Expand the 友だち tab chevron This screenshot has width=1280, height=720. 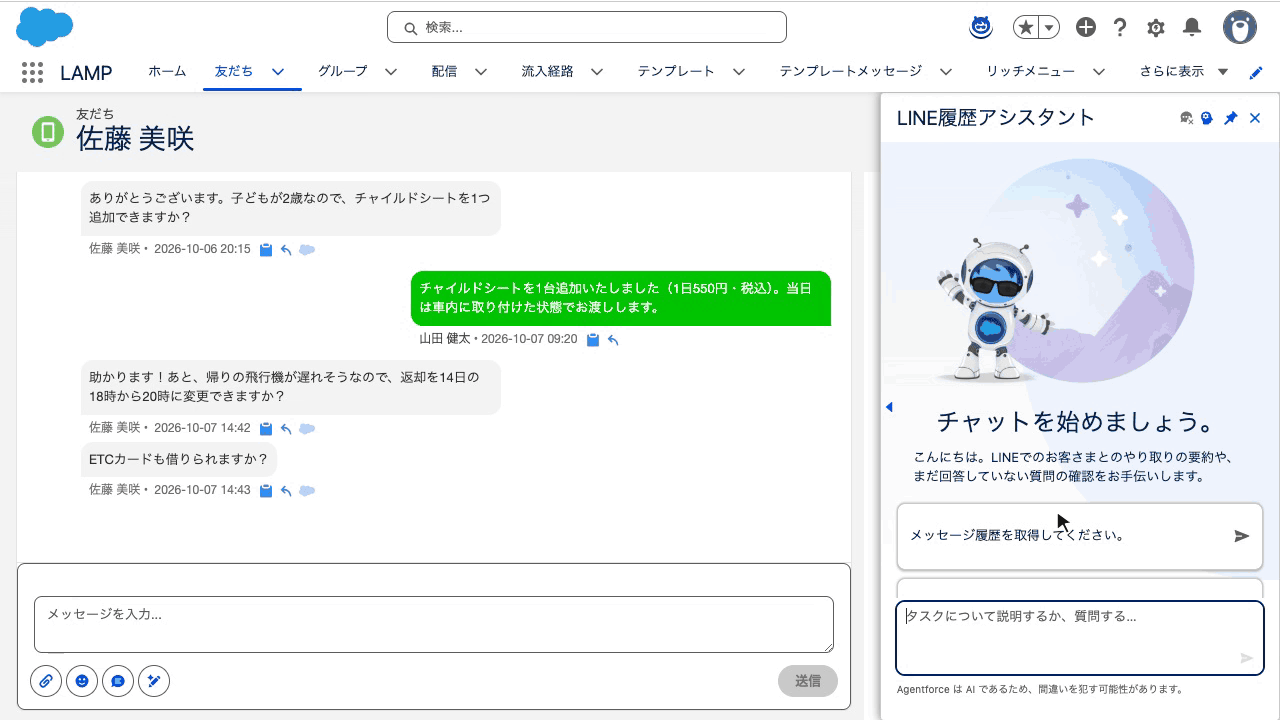tap(278, 71)
